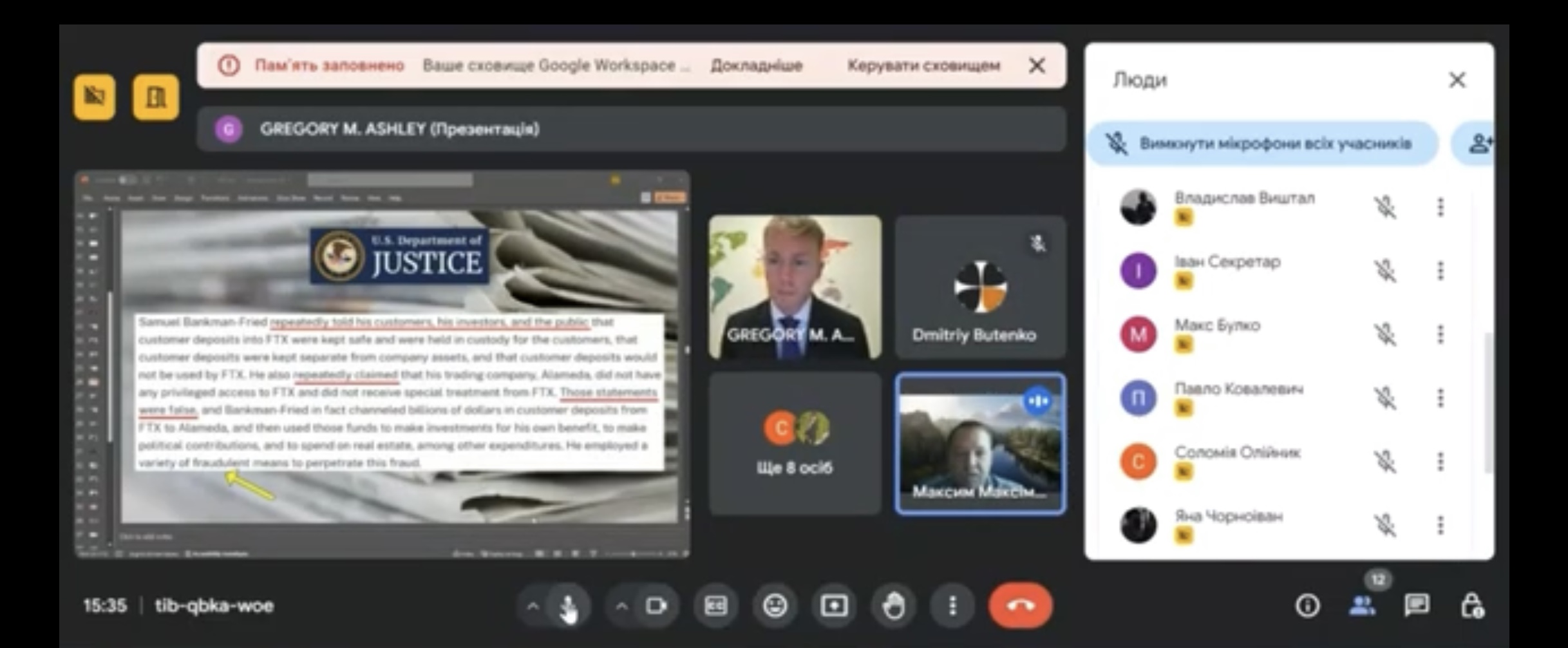
Task: Click the speaking indicator on Максим tile
Action: [1038, 401]
